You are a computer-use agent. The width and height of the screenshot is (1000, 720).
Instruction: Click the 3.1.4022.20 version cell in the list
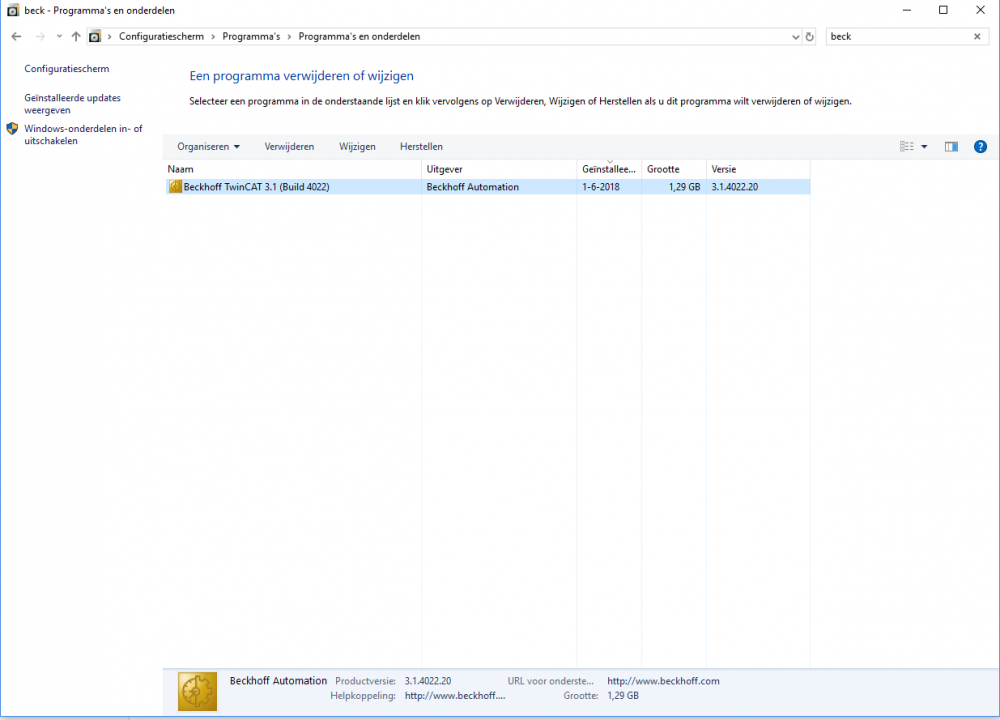(735, 187)
